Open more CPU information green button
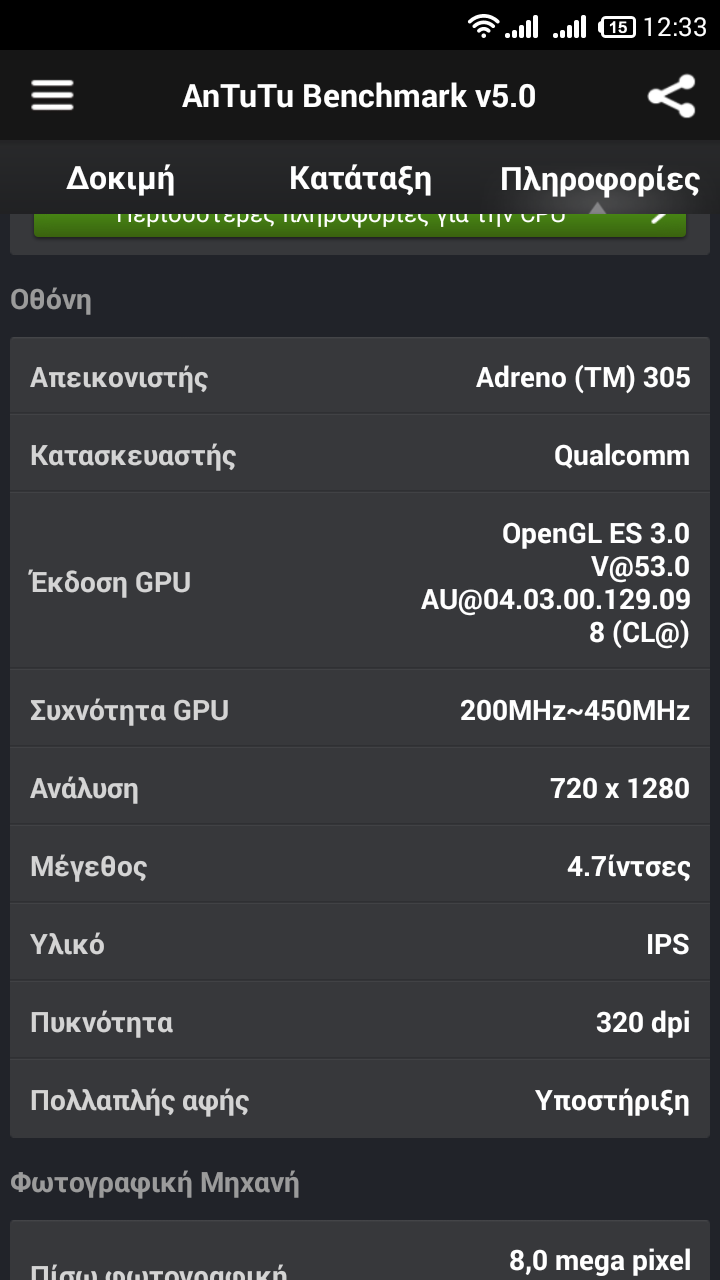Screen dimensions: 720x1280 click(x=340, y=222)
